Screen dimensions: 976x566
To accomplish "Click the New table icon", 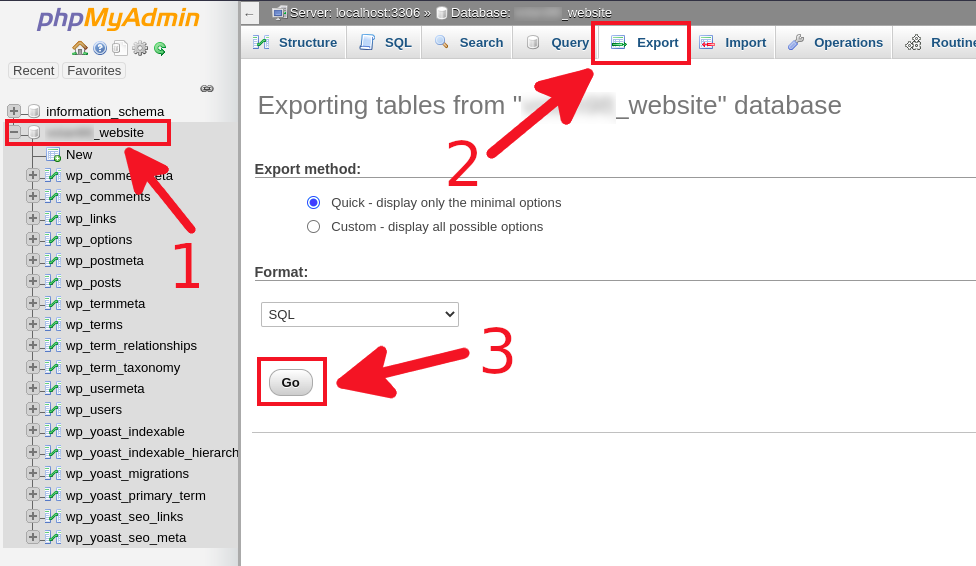I will tap(54, 154).
